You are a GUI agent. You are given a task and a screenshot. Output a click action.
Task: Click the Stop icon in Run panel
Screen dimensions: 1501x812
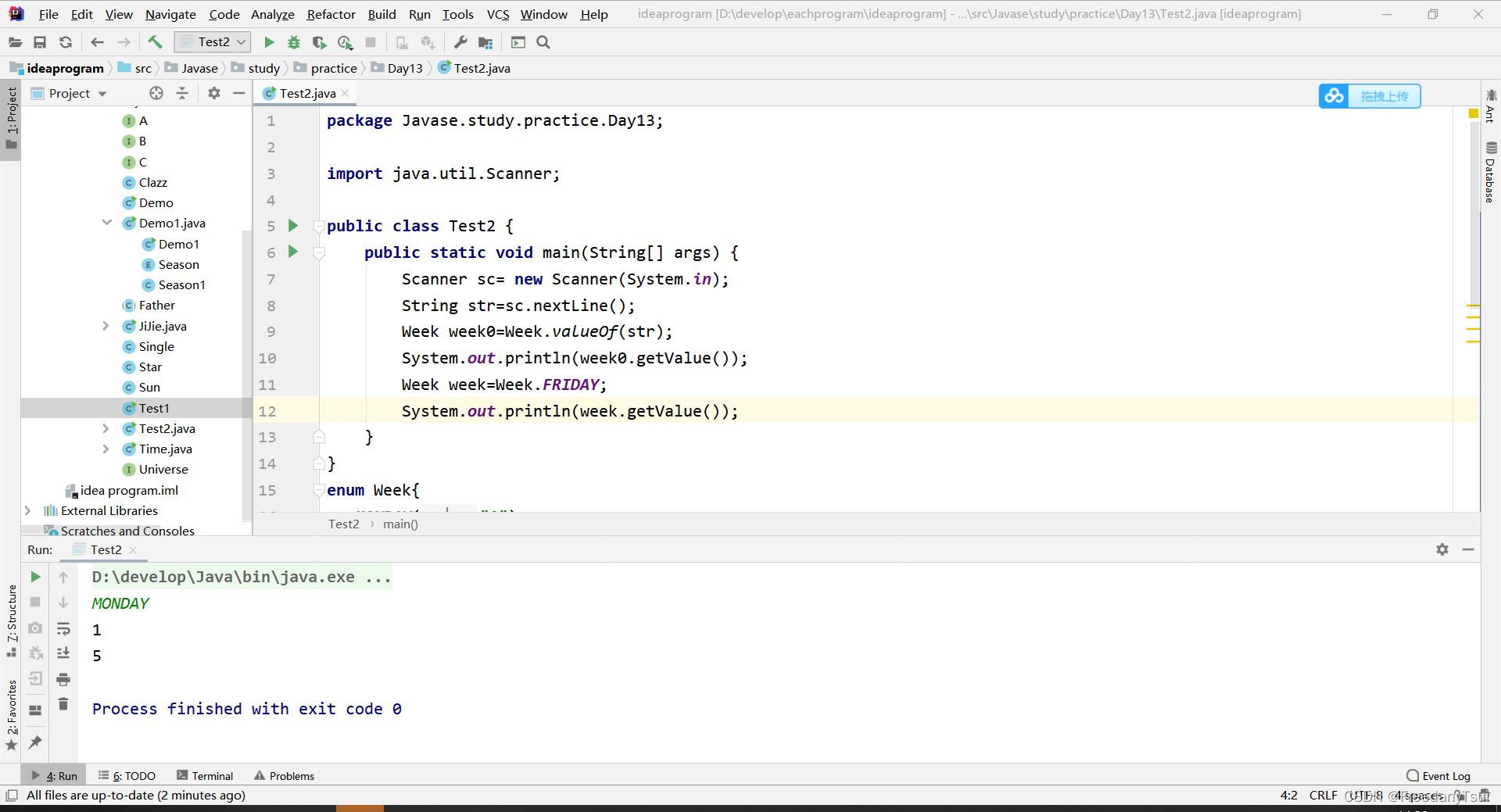(x=35, y=602)
